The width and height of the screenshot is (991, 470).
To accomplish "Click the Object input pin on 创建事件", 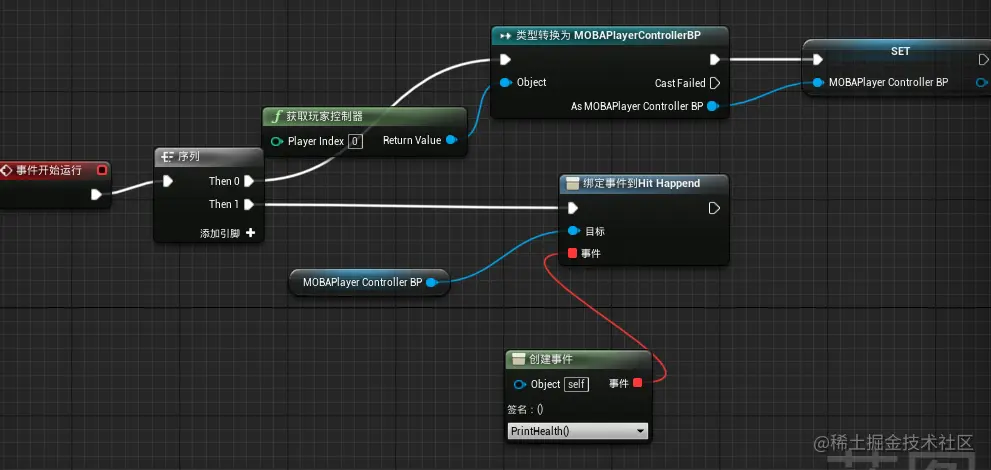I will coord(520,384).
